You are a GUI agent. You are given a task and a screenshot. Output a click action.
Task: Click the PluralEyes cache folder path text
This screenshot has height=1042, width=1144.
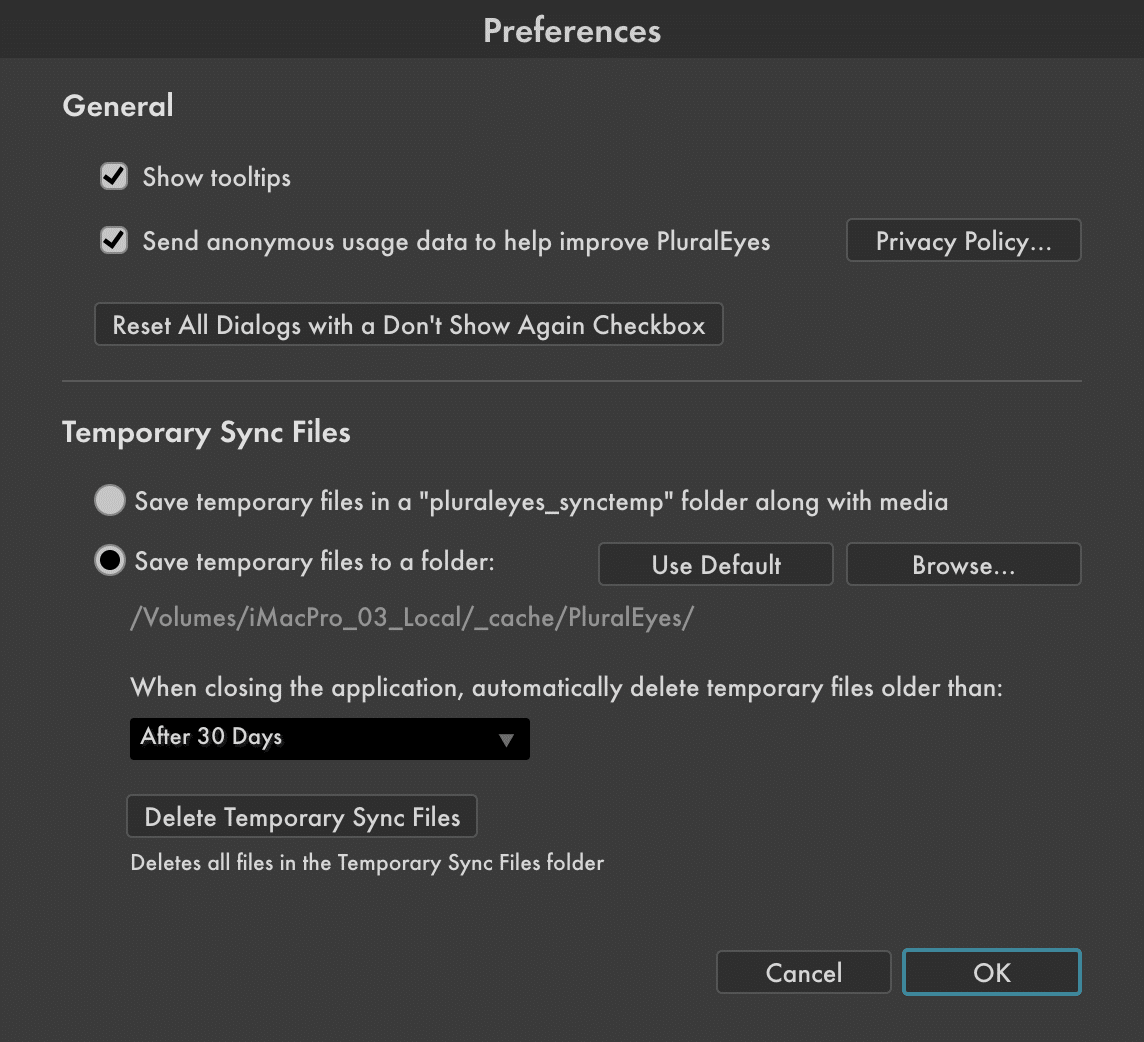pos(411,618)
